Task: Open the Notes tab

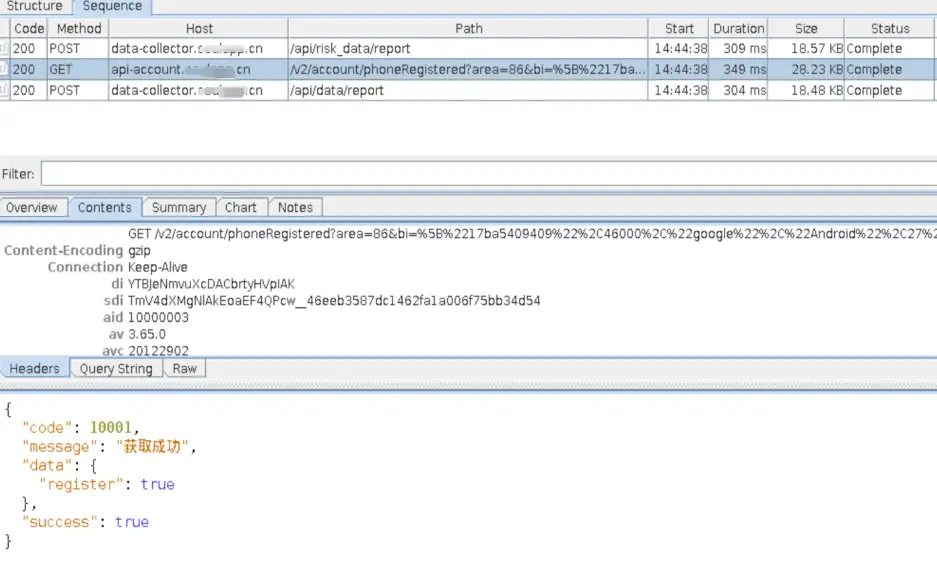Action: pos(295,207)
